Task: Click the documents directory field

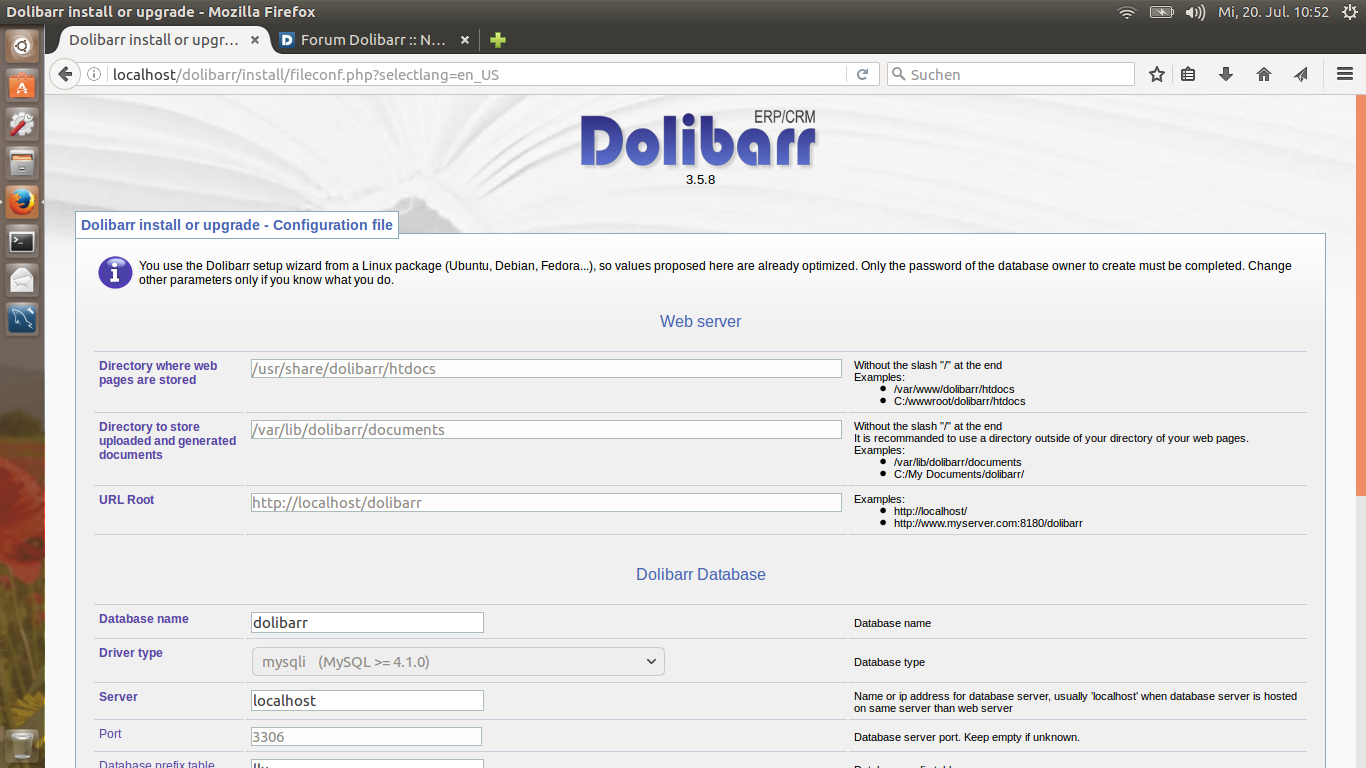Action: (x=546, y=430)
